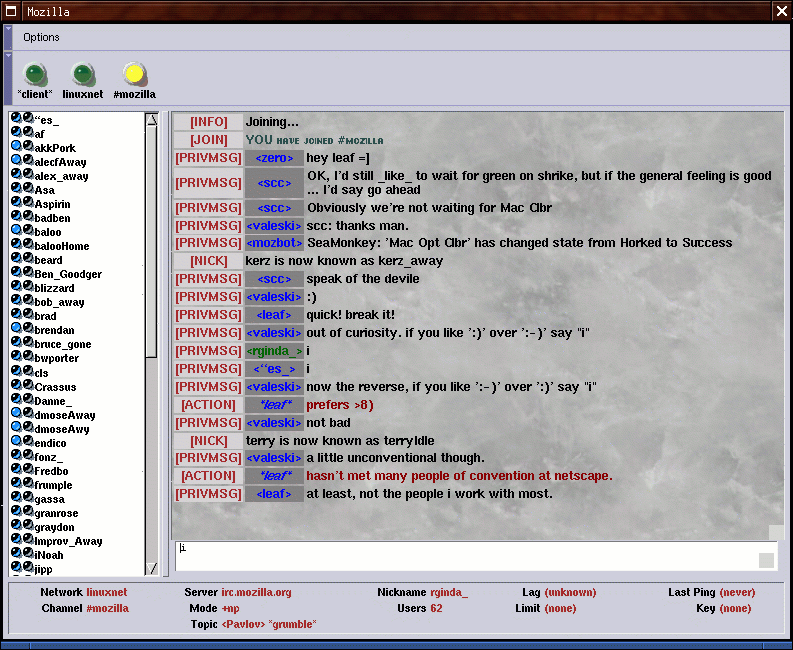
Task: Click the <mozbot> nickname in the chat
Action: coord(274,243)
